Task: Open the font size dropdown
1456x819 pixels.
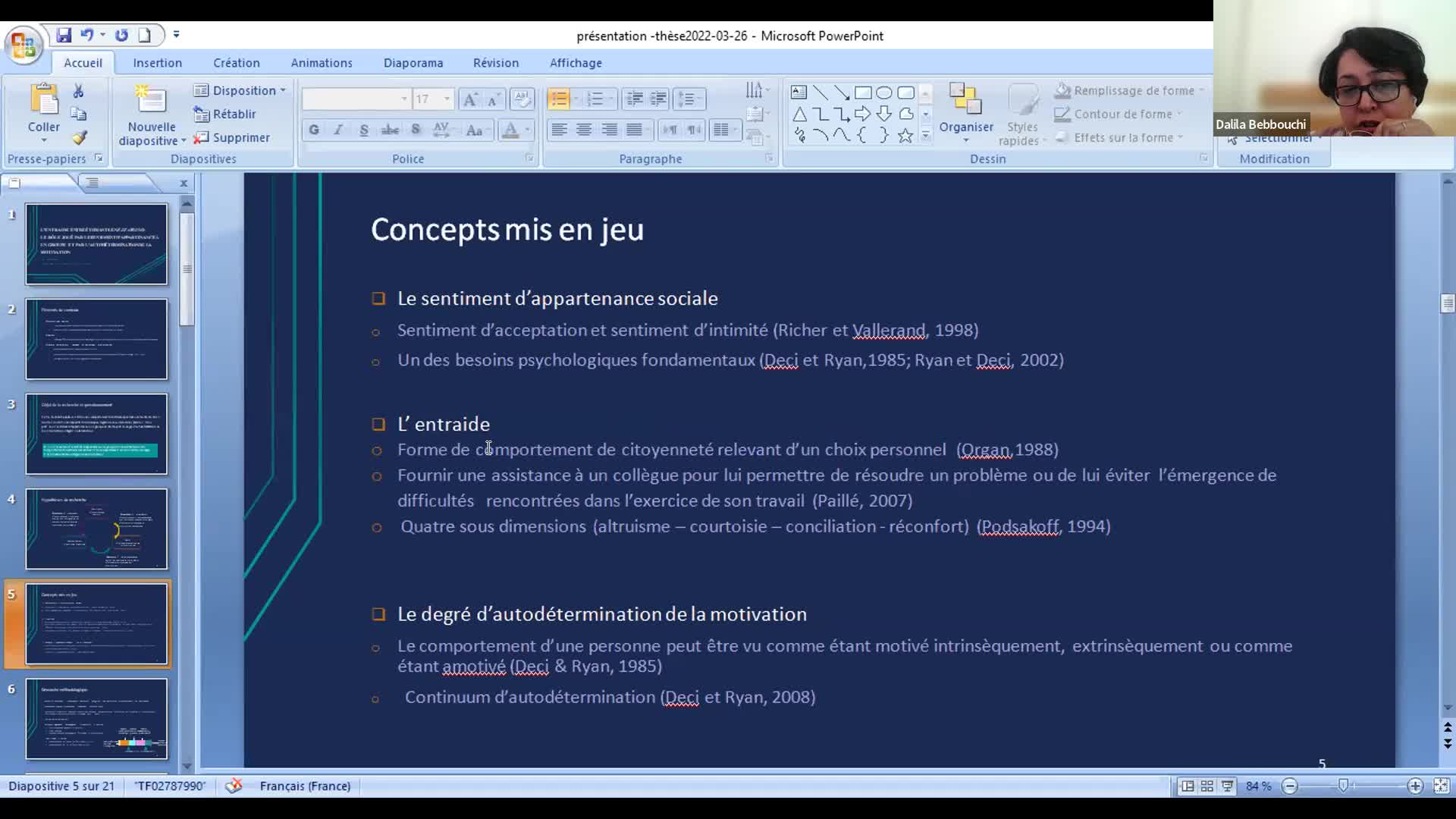Action: click(447, 99)
